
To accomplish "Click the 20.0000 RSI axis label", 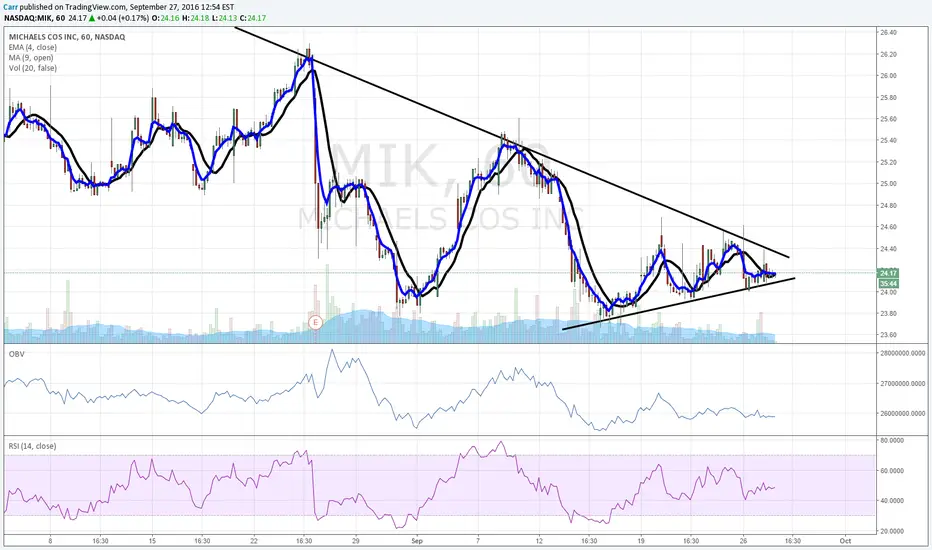I will 892,531.
